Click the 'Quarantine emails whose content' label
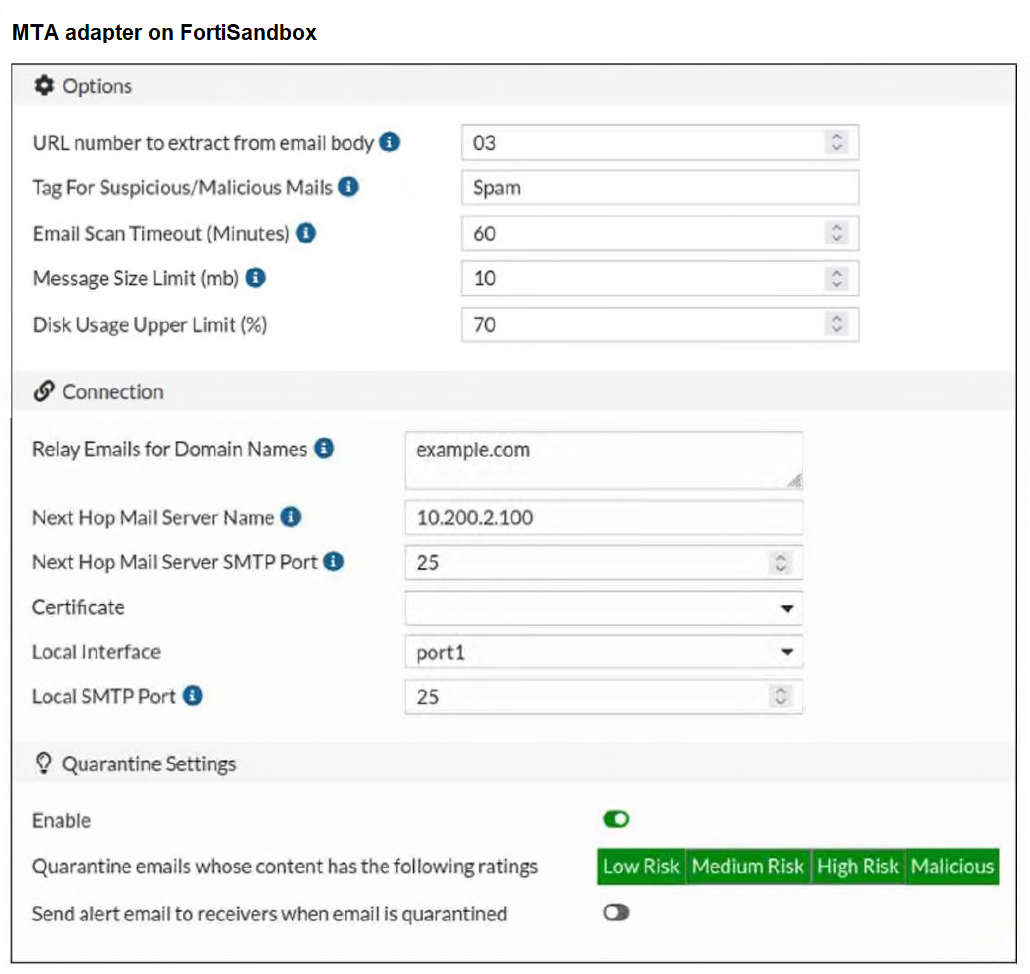1030x974 pixels. tap(285, 866)
